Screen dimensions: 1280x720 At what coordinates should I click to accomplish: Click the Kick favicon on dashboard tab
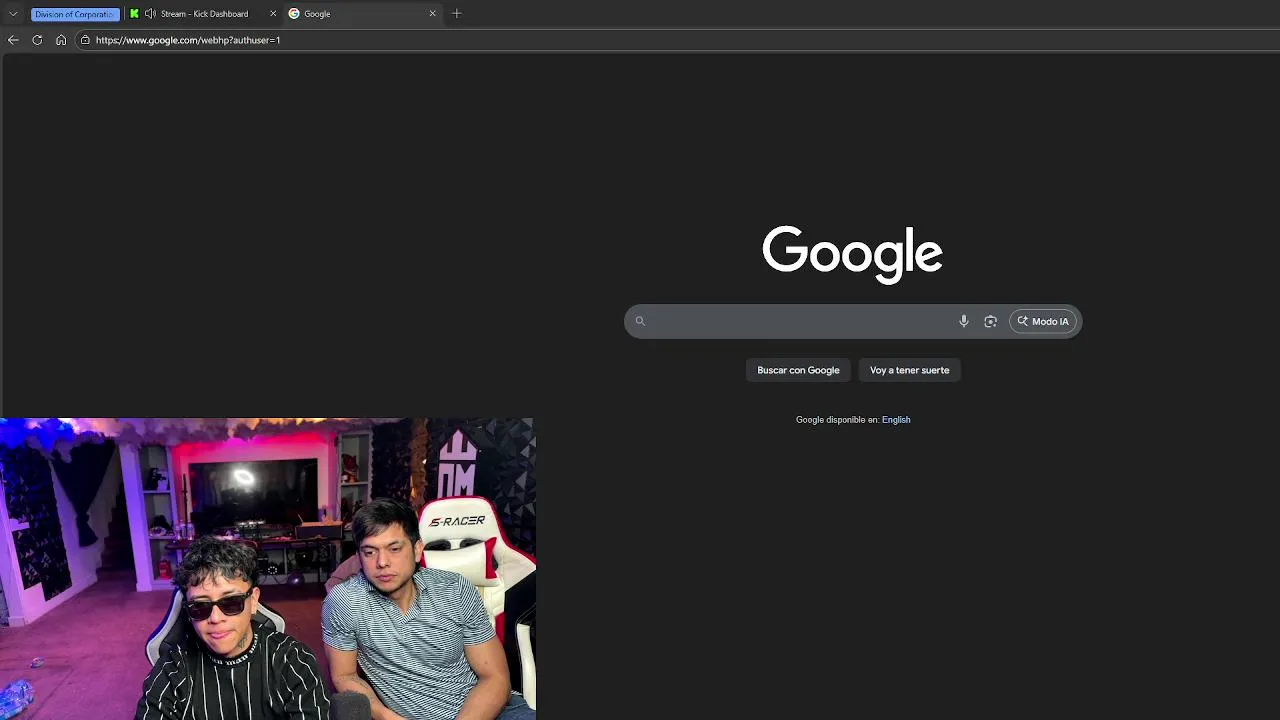coord(134,14)
